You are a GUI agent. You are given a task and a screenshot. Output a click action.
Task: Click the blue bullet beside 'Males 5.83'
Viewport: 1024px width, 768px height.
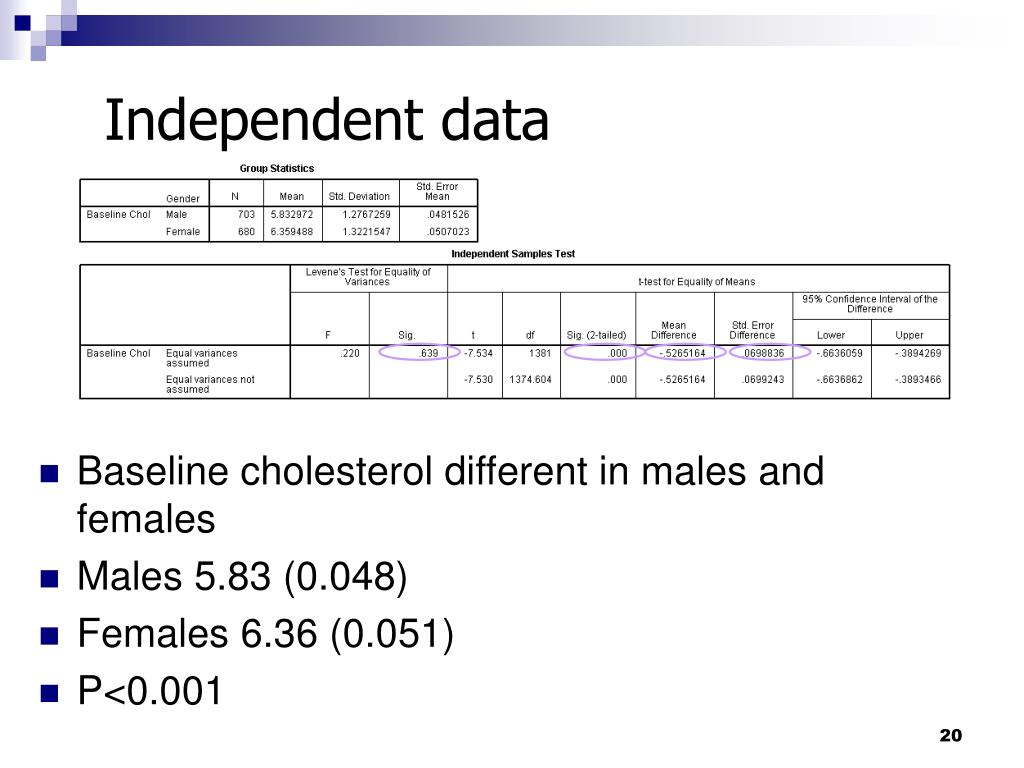tap(50, 579)
